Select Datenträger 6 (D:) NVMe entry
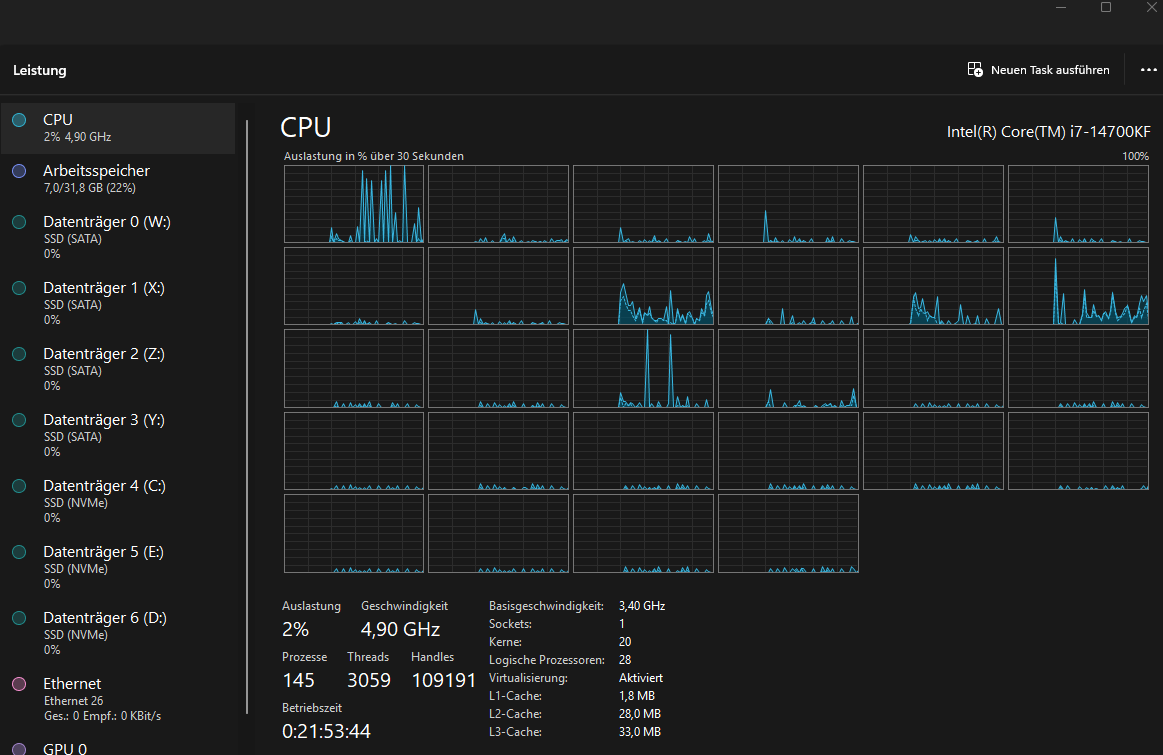 [118, 633]
